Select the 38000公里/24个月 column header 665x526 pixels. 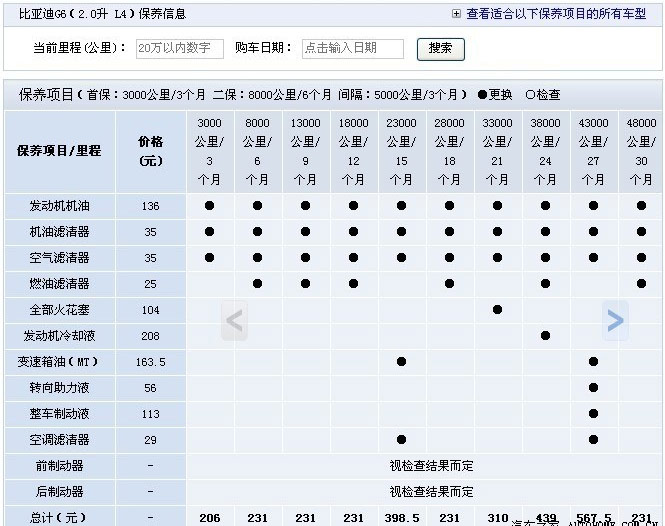pos(545,151)
